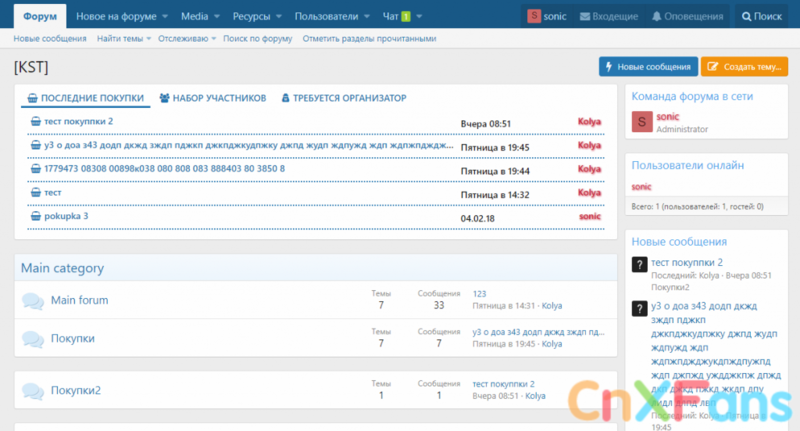Screen dimensions: 800x431
Task: Click the sonic avatar in the top navigation bar
Action: pyautogui.click(x=535, y=17)
